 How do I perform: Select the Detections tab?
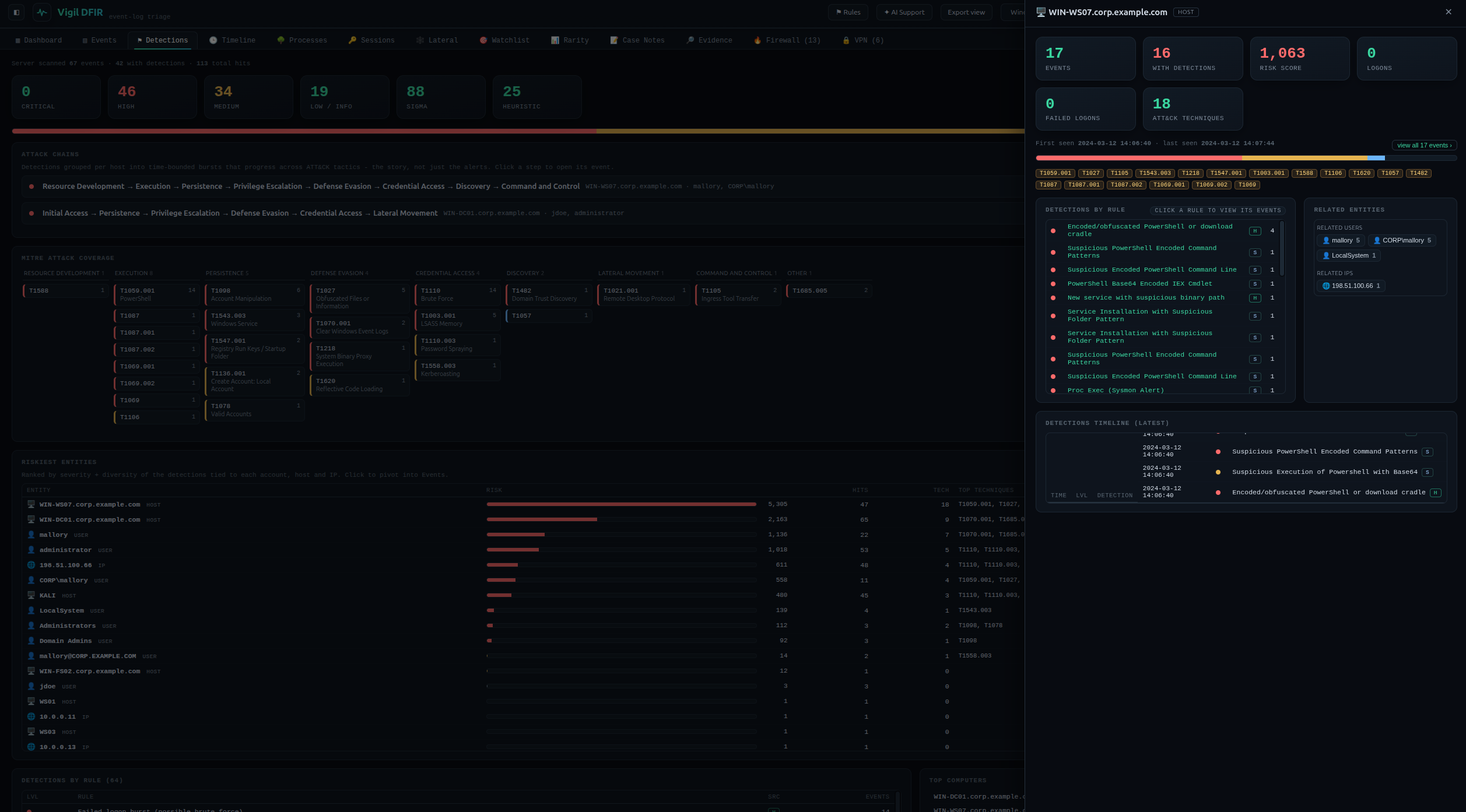click(x=163, y=40)
